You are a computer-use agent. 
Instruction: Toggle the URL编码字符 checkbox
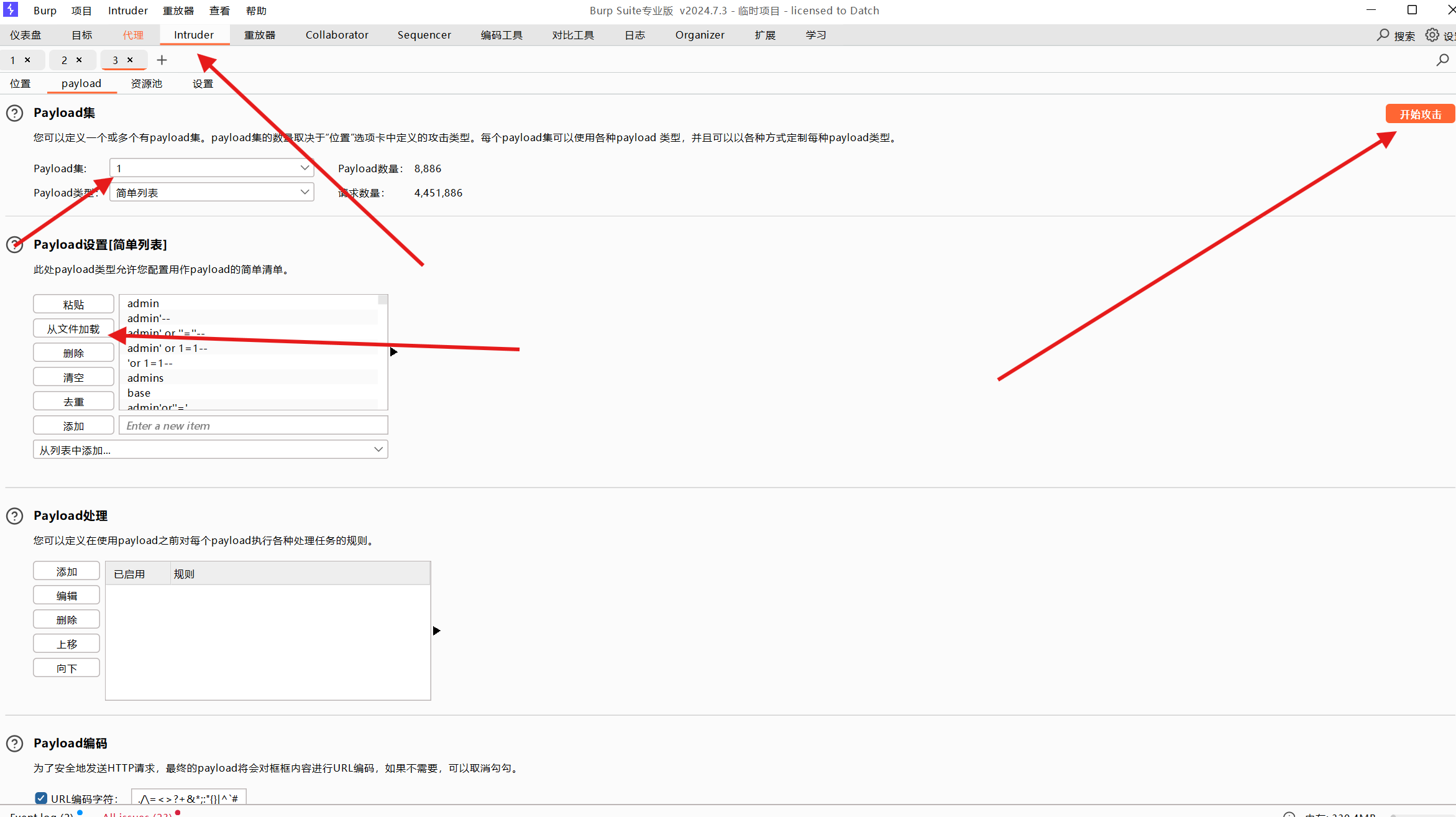click(x=41, y=798)
